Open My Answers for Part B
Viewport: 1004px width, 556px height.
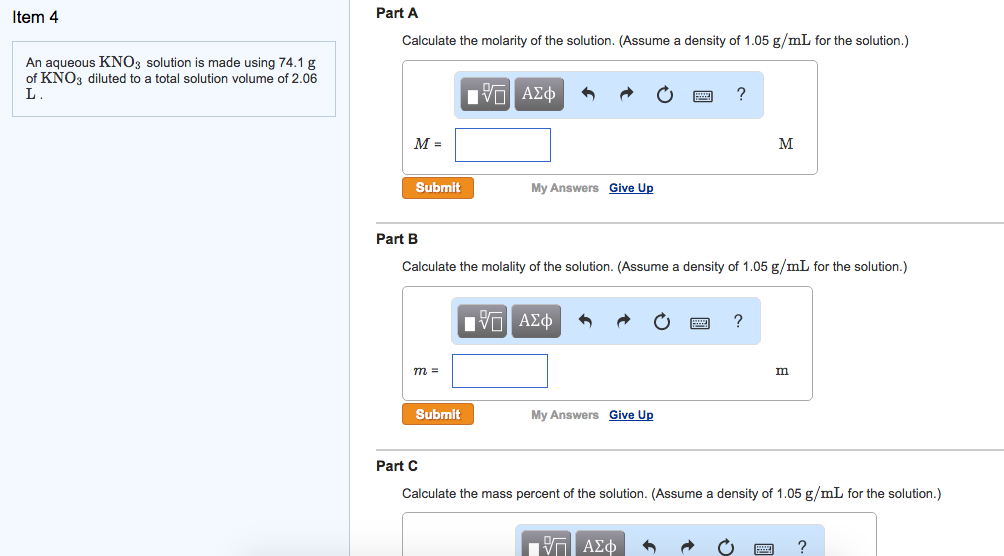pyautogui.click(x=565, y=414)
